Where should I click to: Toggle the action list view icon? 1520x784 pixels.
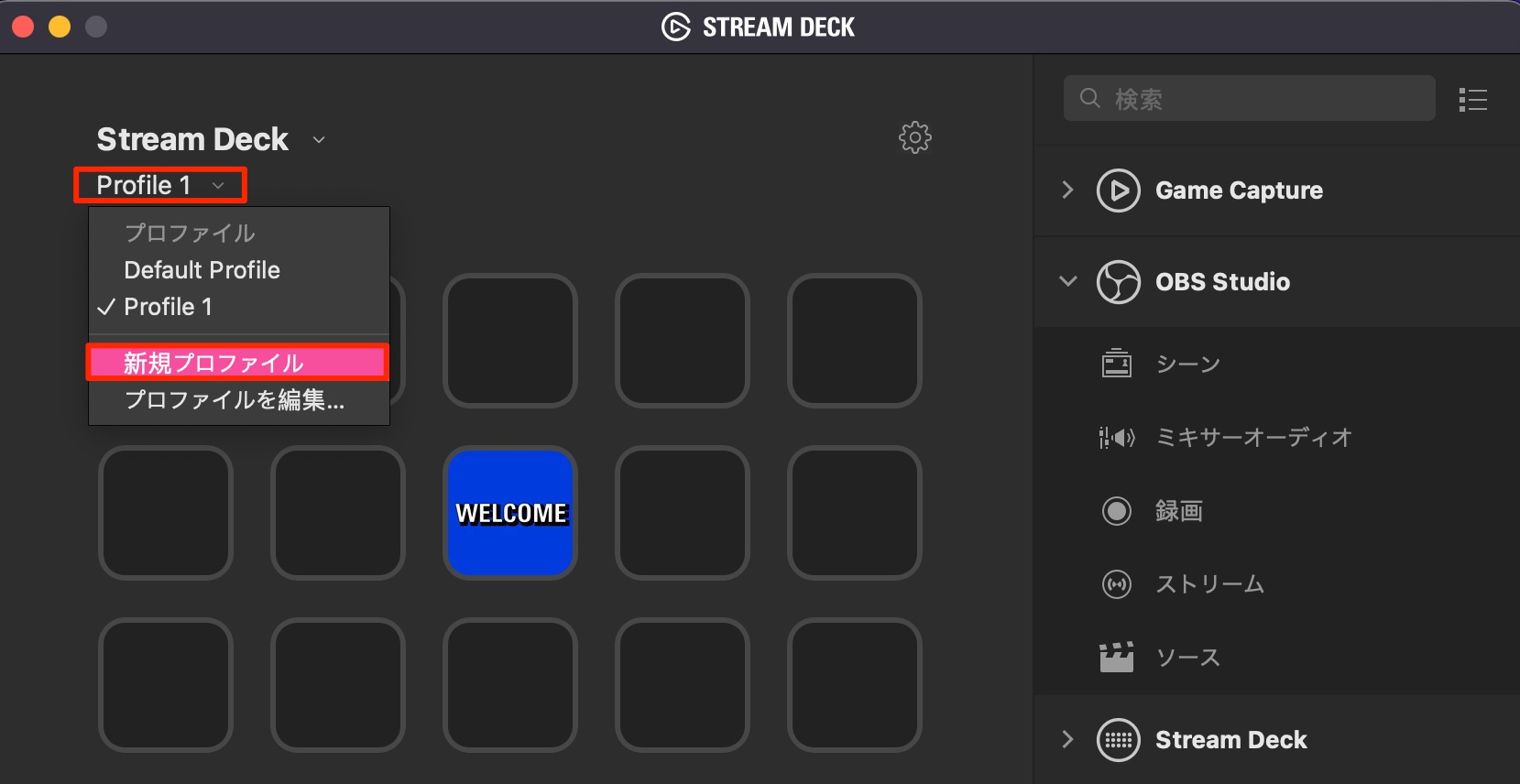coord(1472,99)
